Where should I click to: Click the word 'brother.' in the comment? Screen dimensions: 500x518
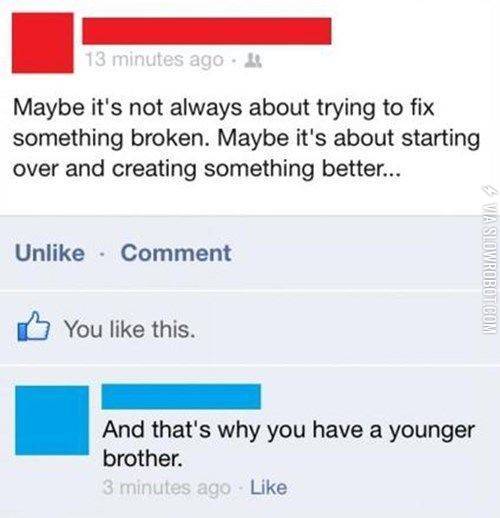point(143,458)
